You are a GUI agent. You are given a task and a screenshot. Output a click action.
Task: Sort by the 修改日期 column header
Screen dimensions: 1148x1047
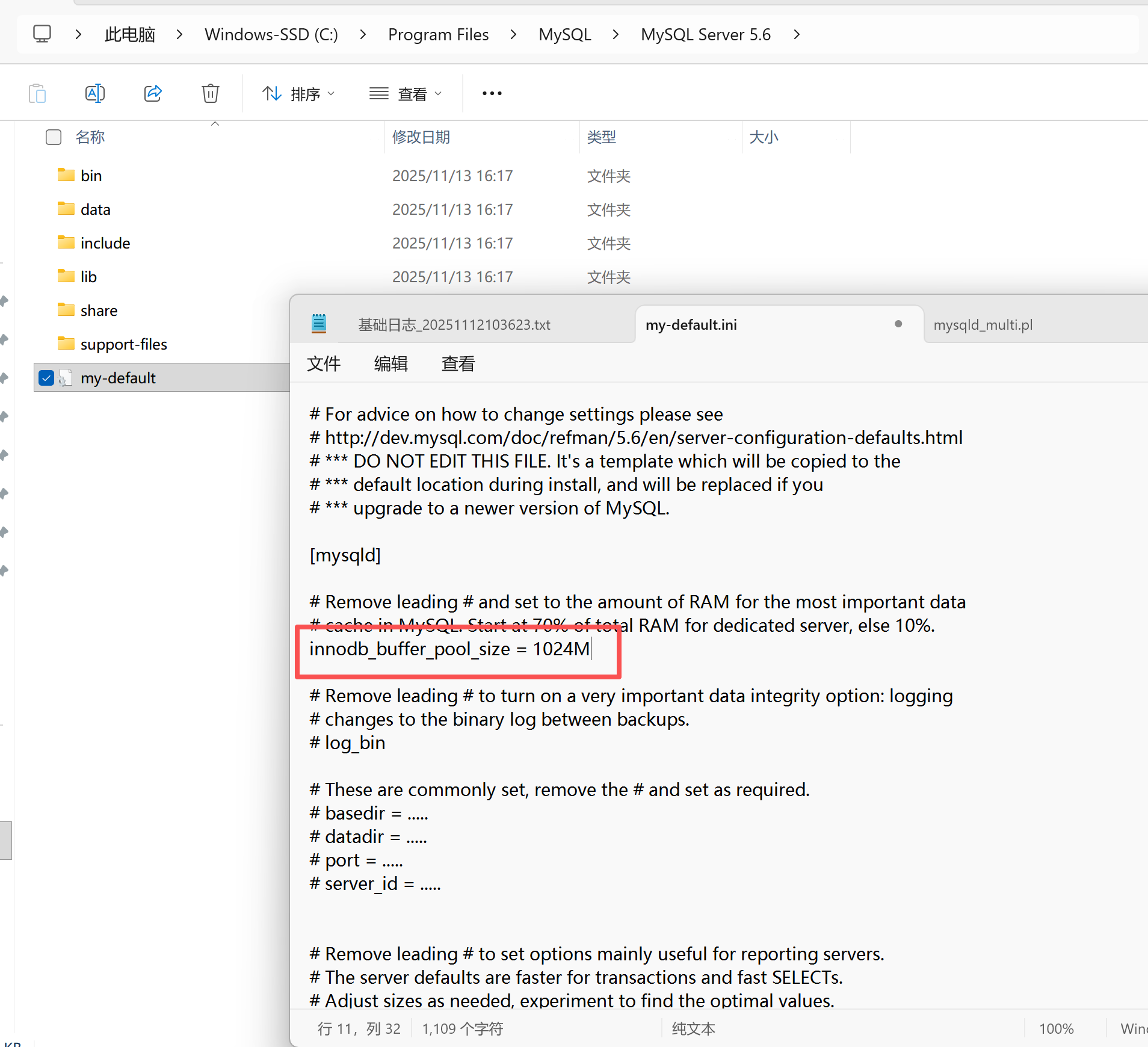tap(421, 137)
